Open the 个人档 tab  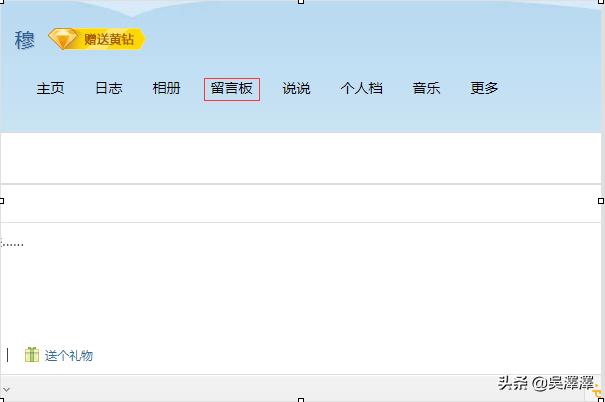coord(362,88)
